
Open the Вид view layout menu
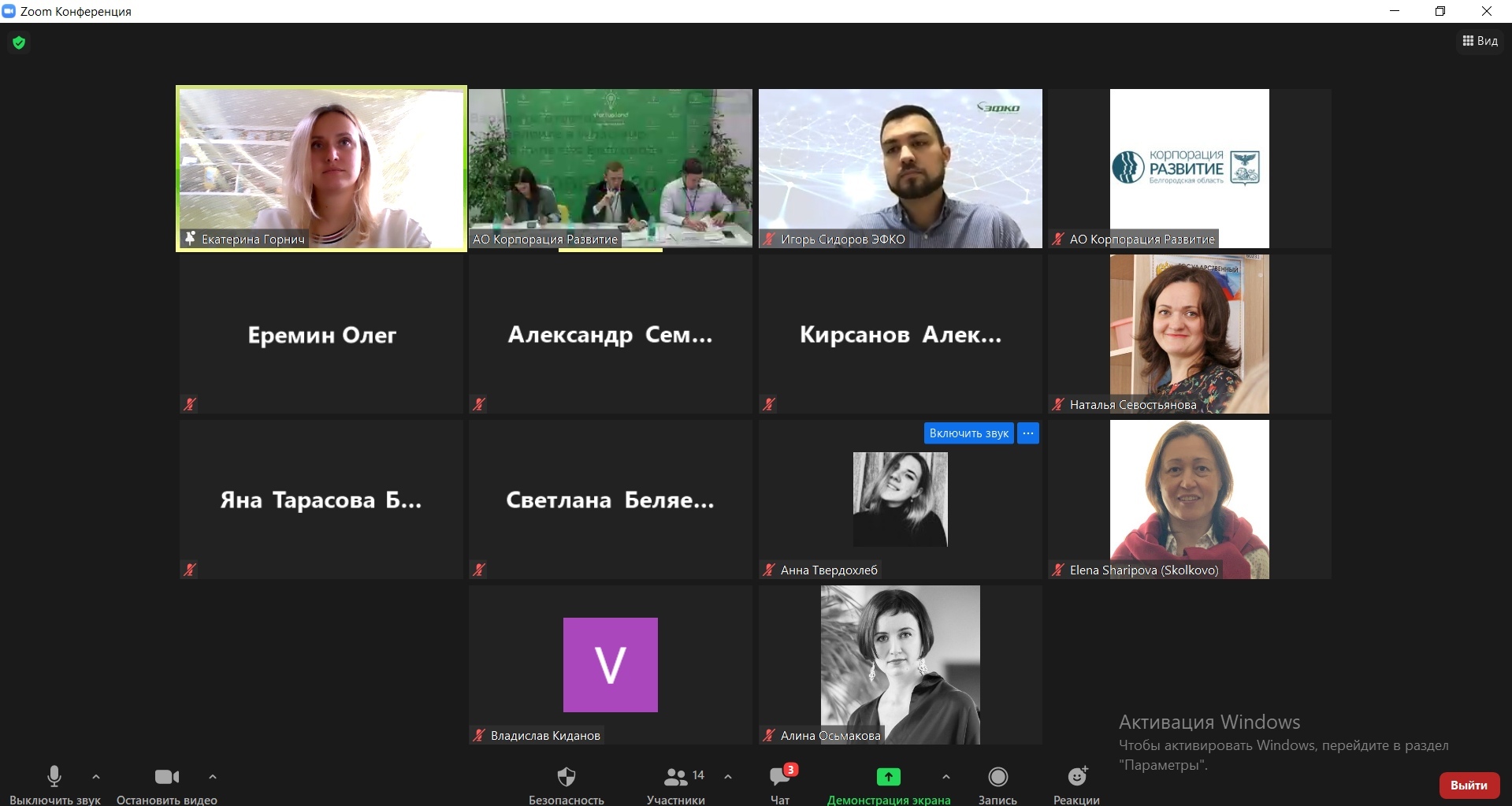pyautogui.click(x=1480, y=41)
